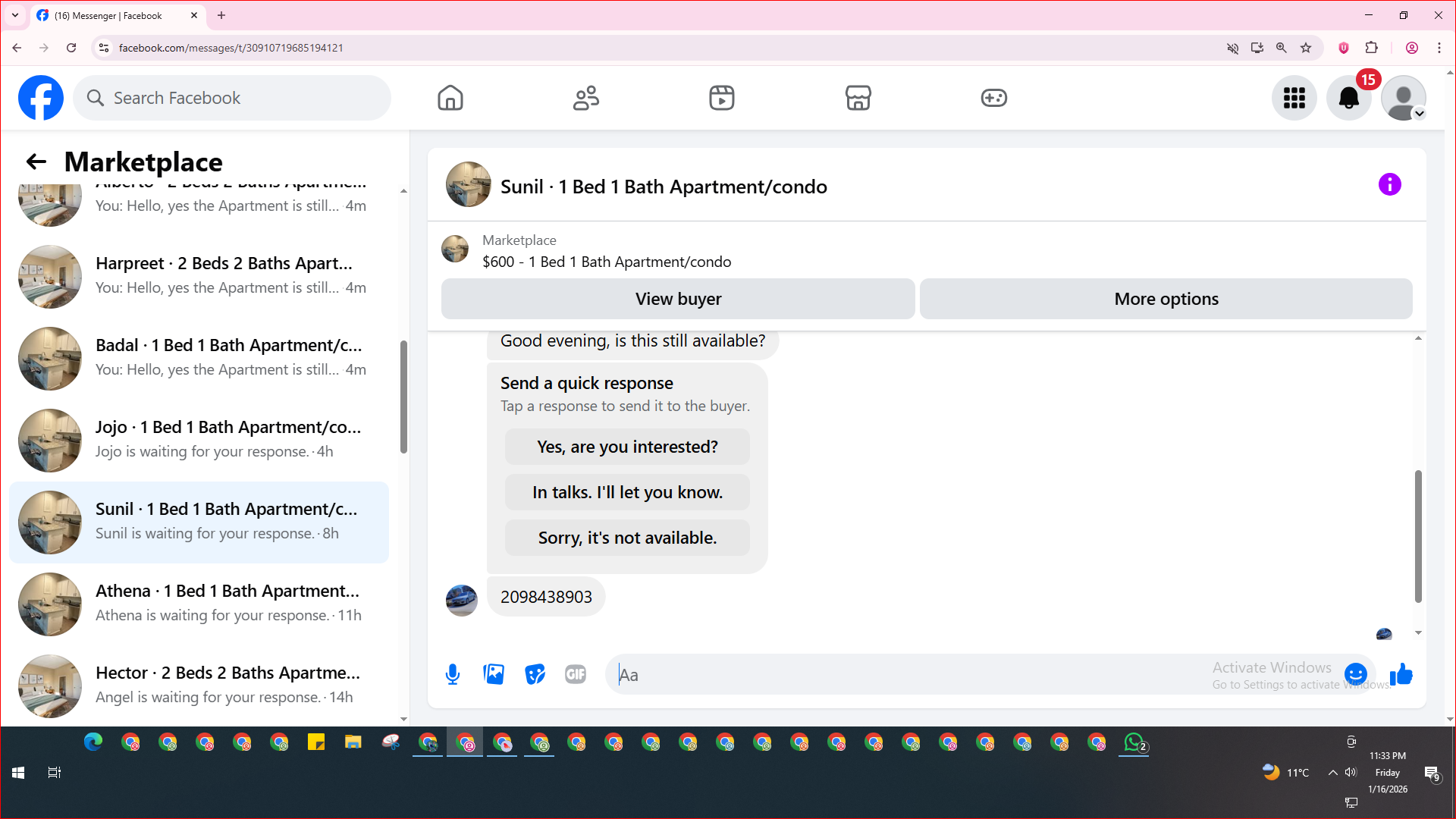Image resolution: width=1456 pixels, height=819 pixels.
Task: Show hidden system tray icons chevron
Action: [1332, 773]
